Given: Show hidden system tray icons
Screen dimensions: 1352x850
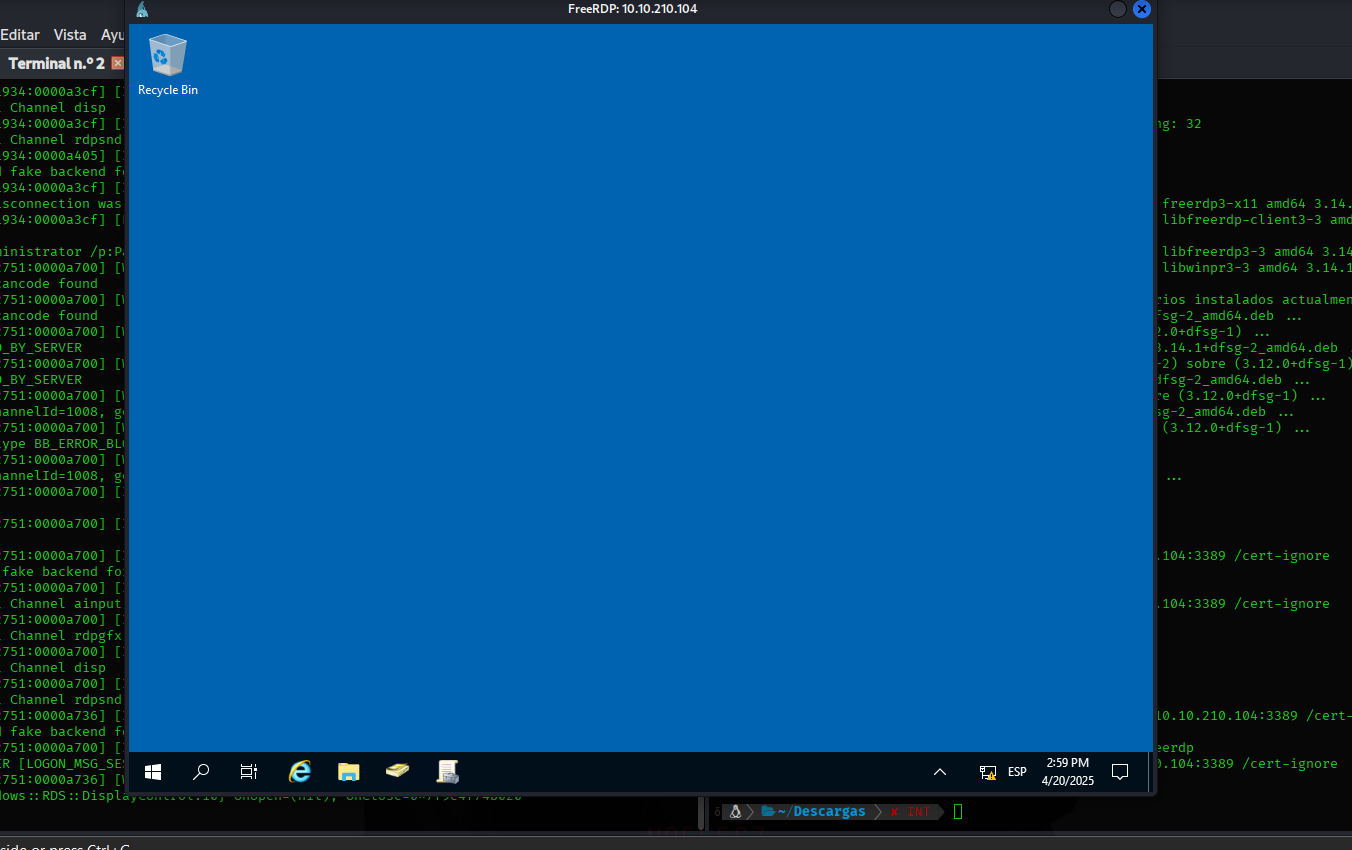Looking at the screenshot, I should 939,772.
